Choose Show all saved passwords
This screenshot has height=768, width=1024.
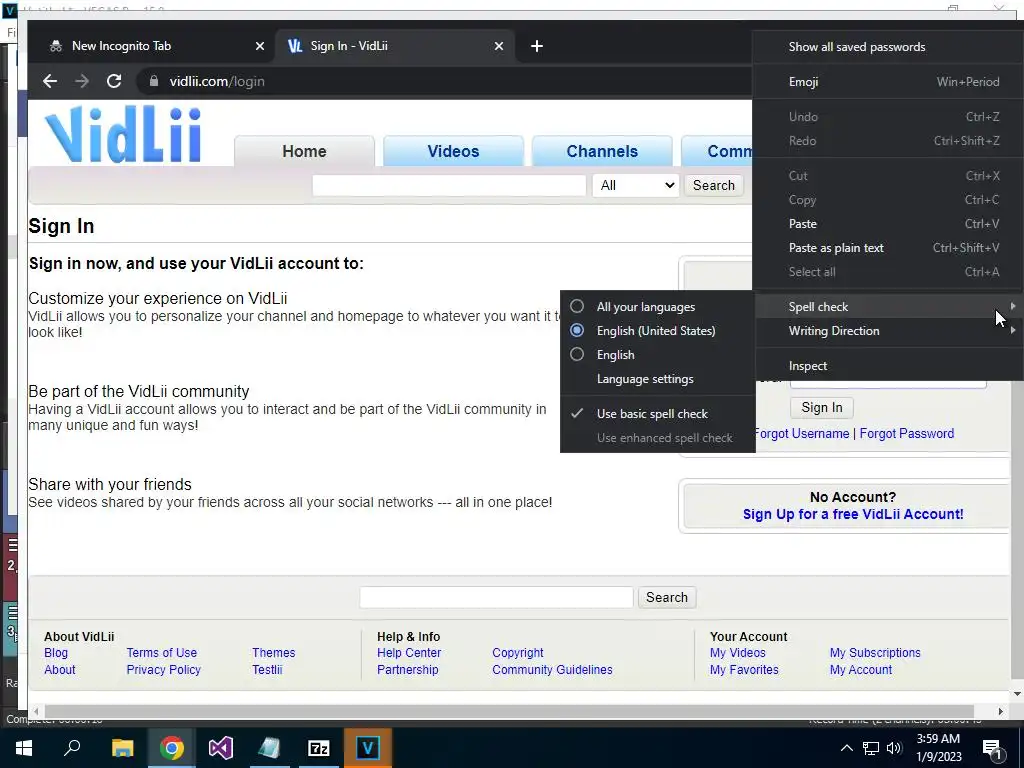coord(888,46)
